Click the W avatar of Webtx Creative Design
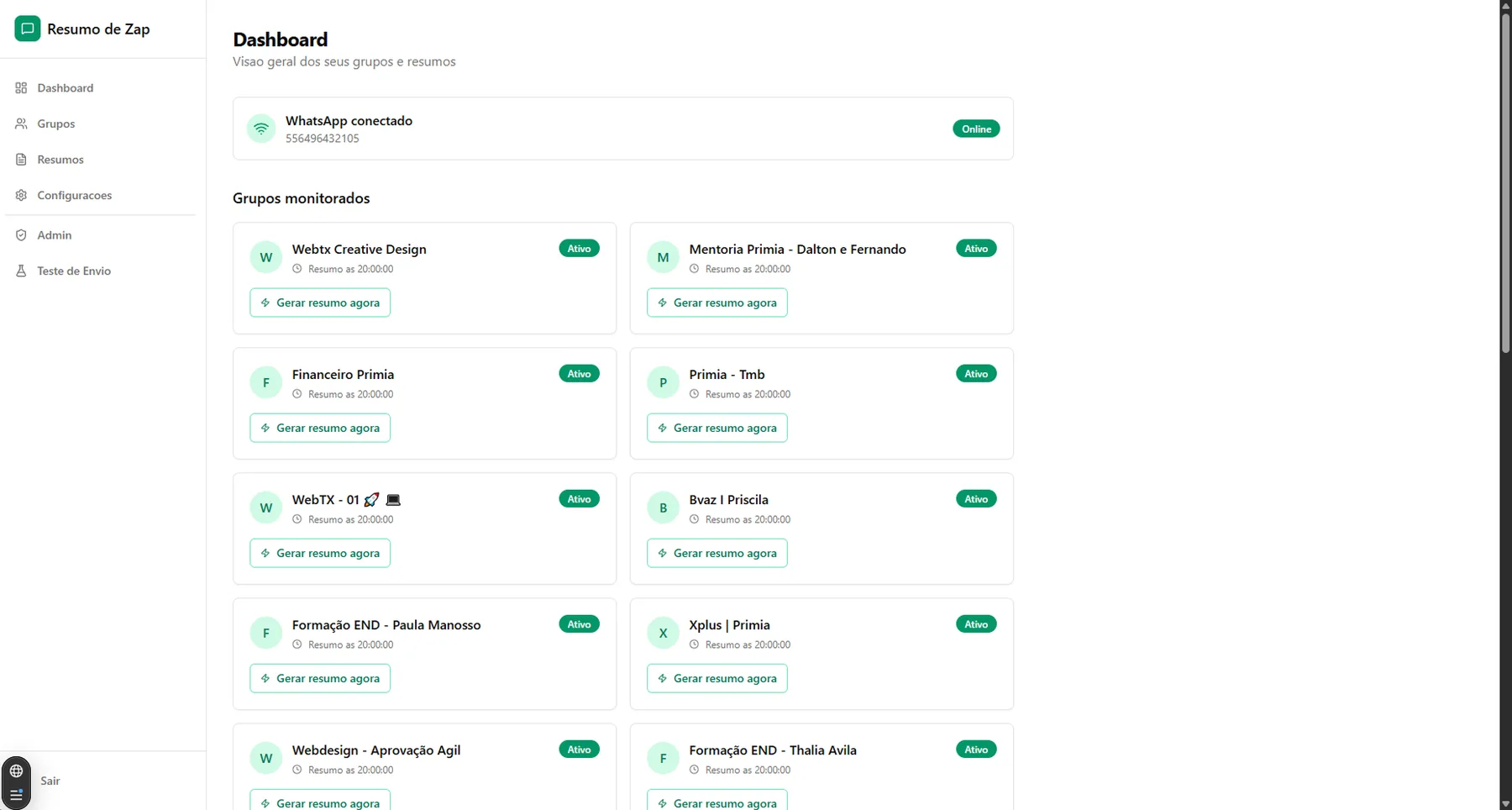Screen dimensions: 1512x810 pos(266,257)
